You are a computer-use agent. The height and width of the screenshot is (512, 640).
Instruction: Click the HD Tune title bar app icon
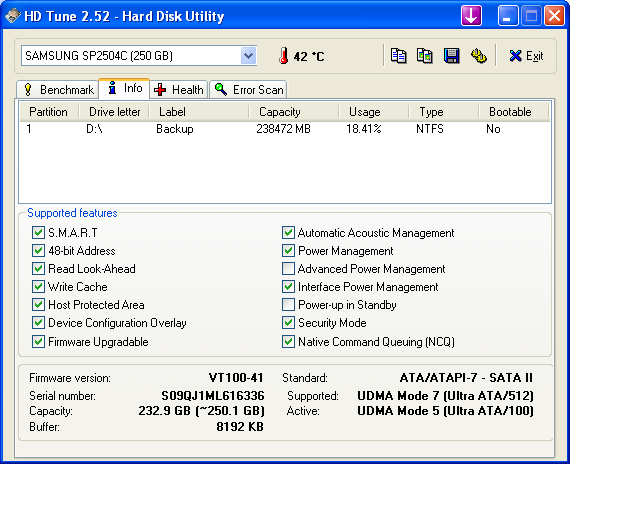pos(12,16)
